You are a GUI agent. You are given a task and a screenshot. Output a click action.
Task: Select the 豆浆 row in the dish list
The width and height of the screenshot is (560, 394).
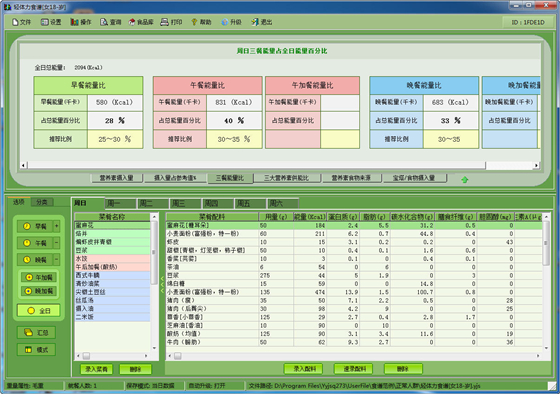click(112, 250)
